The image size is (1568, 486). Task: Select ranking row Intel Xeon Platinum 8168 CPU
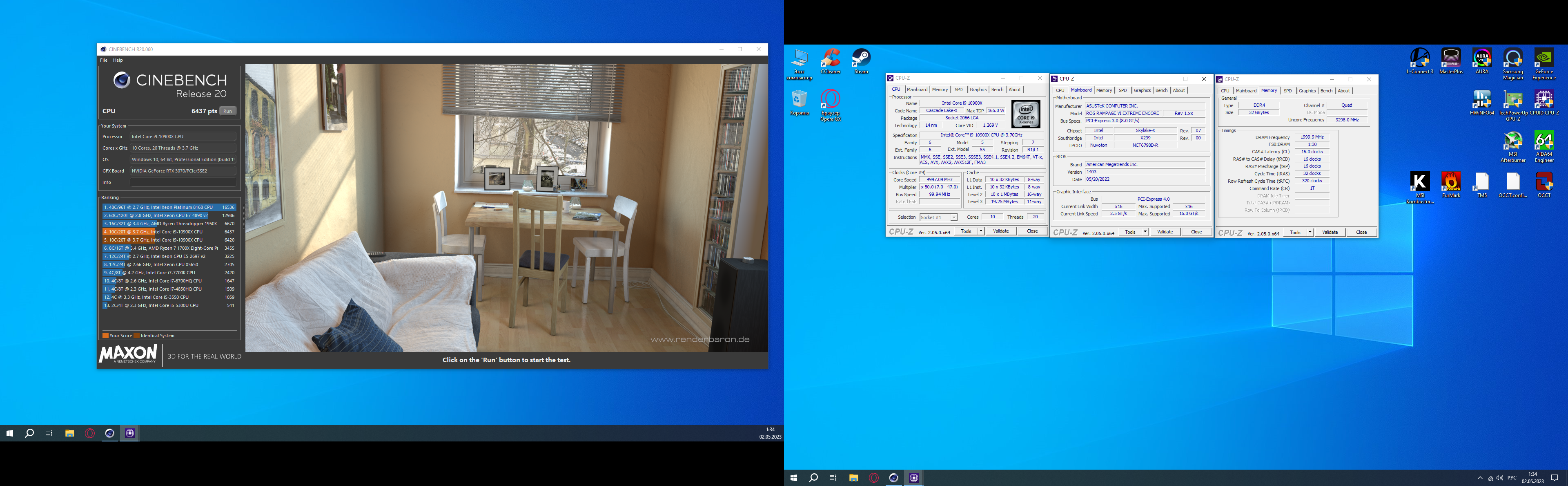coord(169,207)
